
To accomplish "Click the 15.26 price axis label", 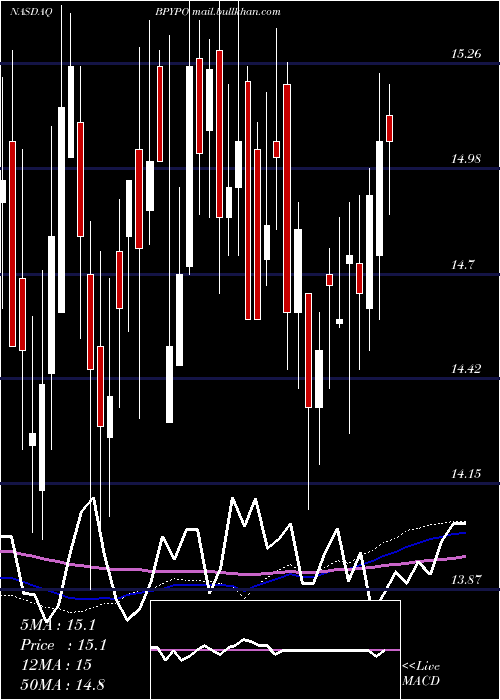I will point(466,54).
